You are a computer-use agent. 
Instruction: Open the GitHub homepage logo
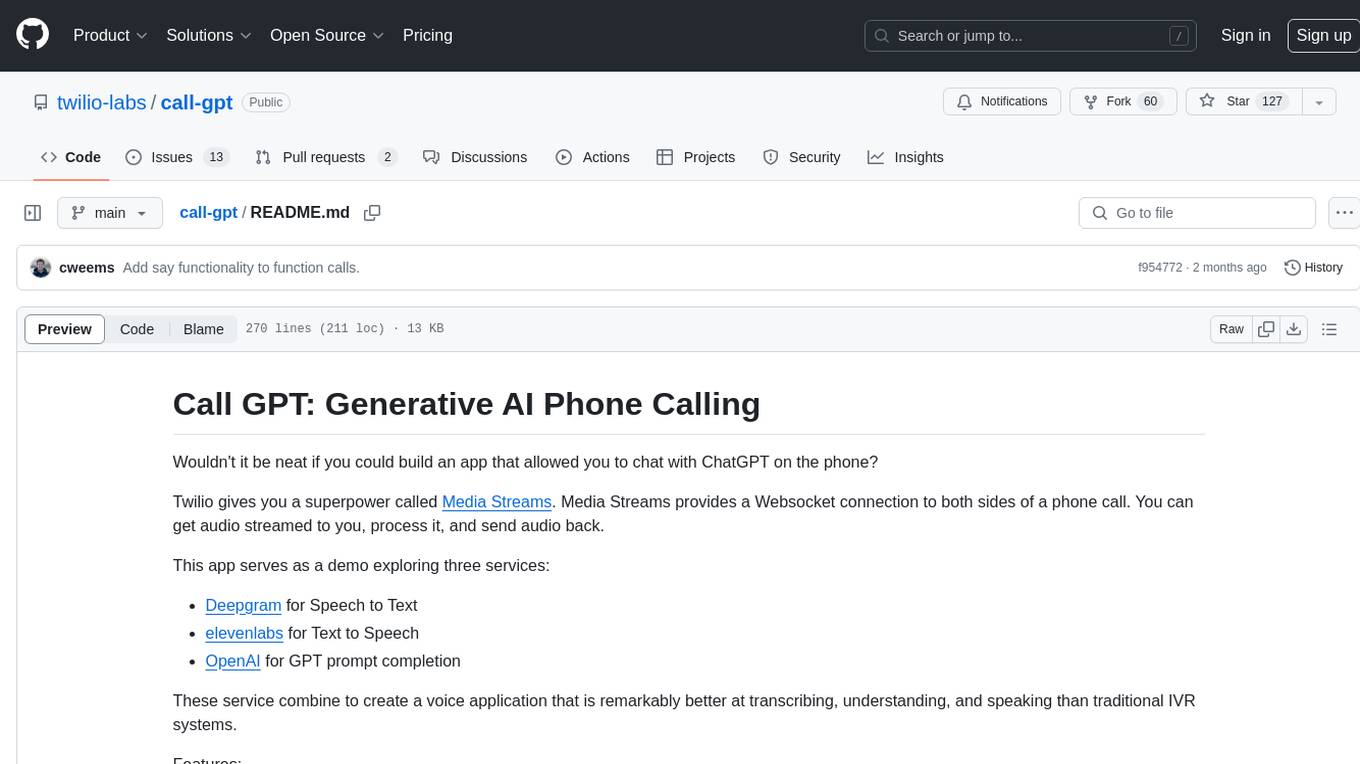32,35
